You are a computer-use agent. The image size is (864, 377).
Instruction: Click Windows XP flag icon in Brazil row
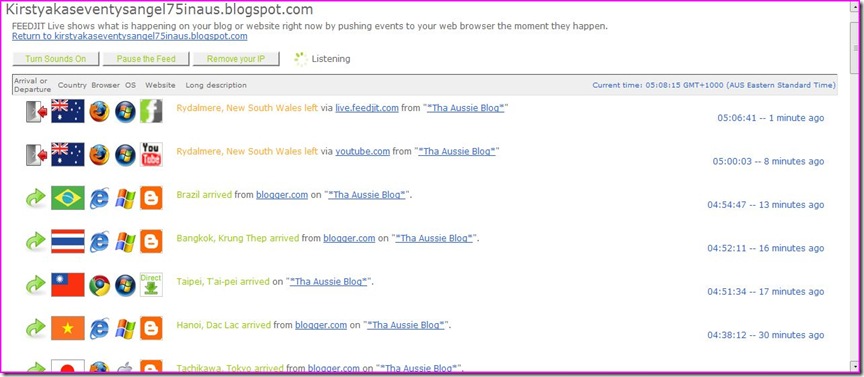click(125, 198)
